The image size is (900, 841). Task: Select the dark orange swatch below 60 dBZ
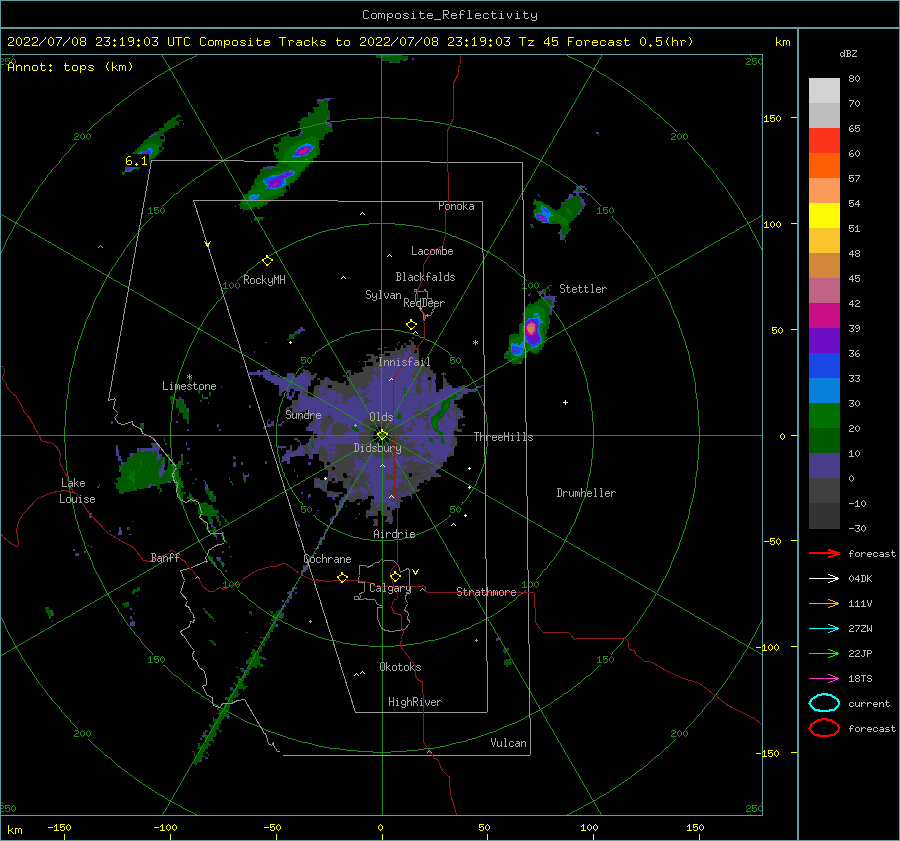pyautogui.click(x=824, y=165)
